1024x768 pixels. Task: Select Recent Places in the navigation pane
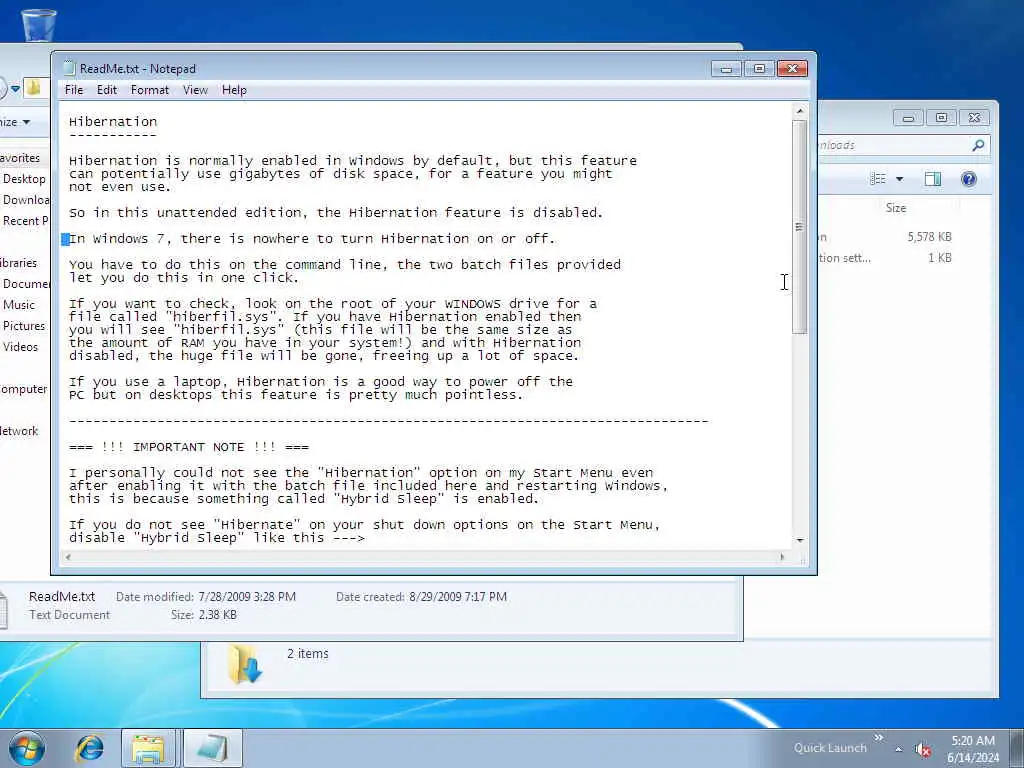click(x=25, y=221)
